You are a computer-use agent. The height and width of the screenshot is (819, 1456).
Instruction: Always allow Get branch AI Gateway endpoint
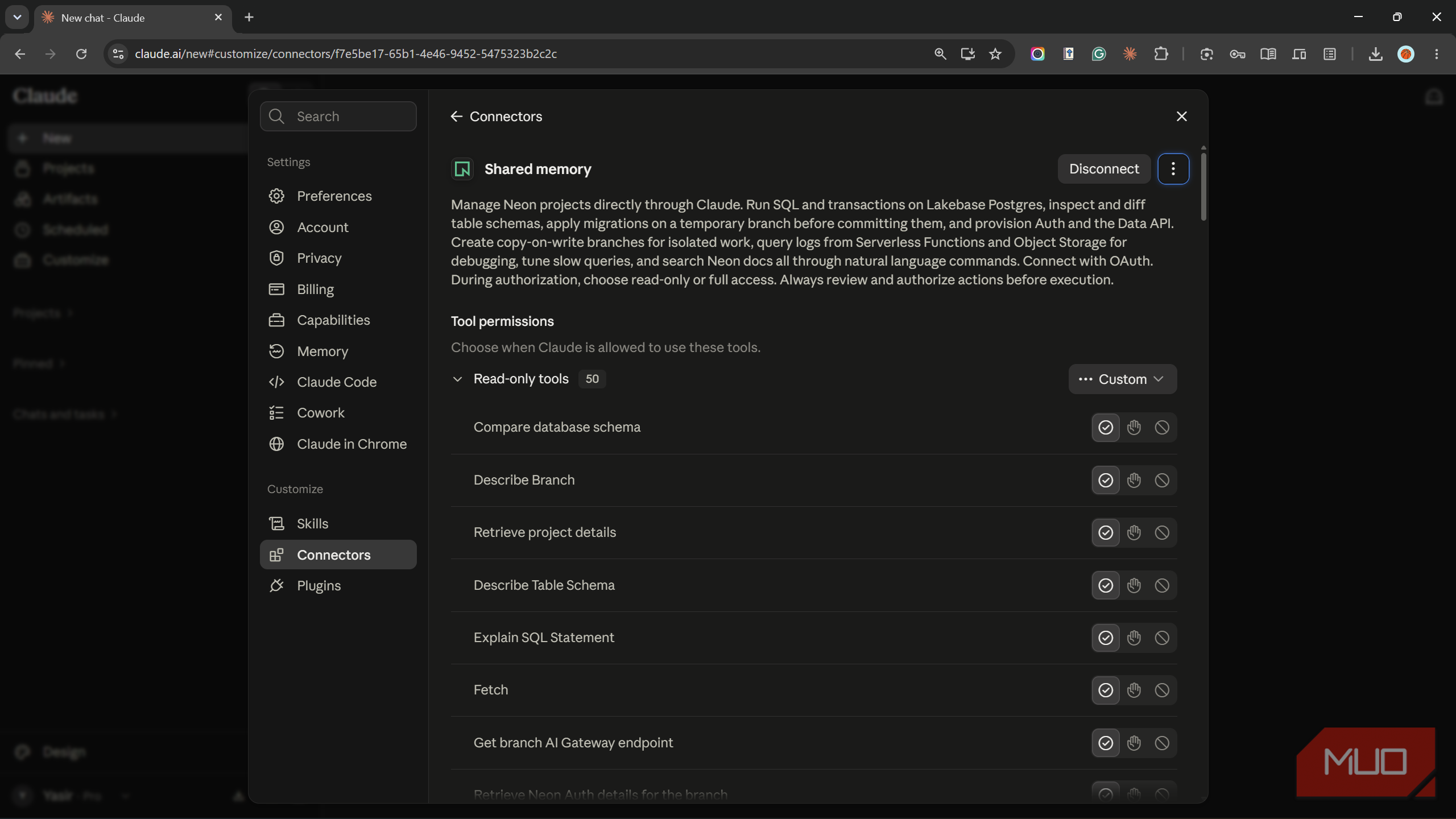tap(1105, 743)
